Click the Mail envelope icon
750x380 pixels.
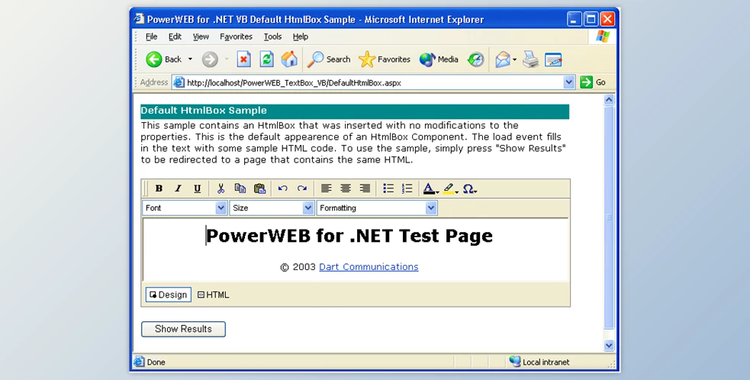(502, 59)
